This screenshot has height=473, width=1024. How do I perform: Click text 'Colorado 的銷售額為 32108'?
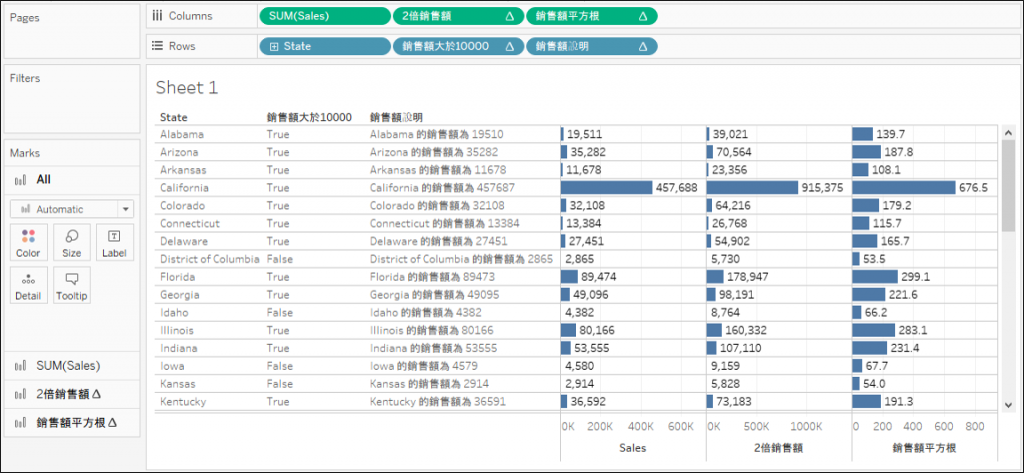[x=437, y=206]
